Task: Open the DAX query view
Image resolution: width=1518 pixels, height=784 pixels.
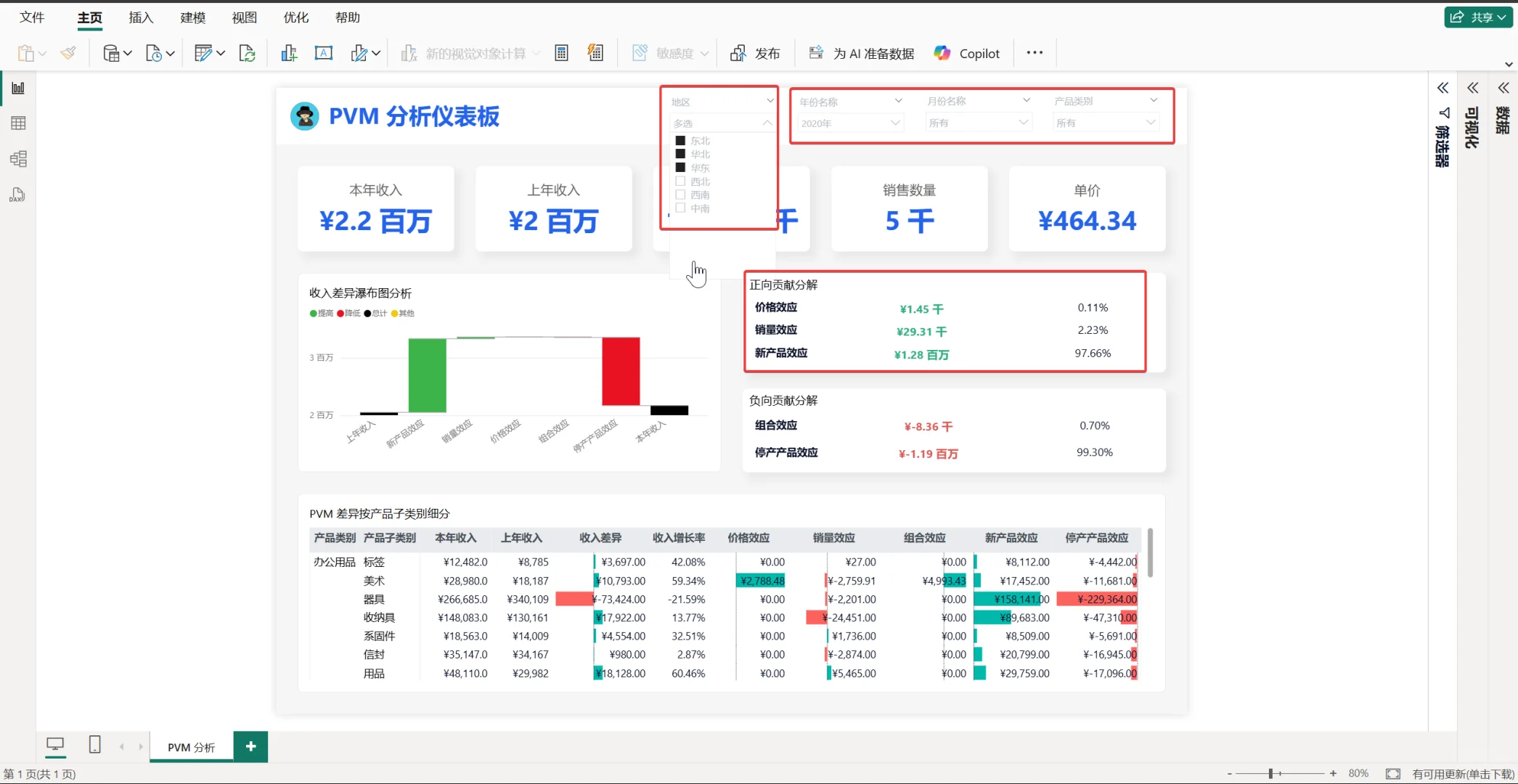Action: (x=17, y=195)
